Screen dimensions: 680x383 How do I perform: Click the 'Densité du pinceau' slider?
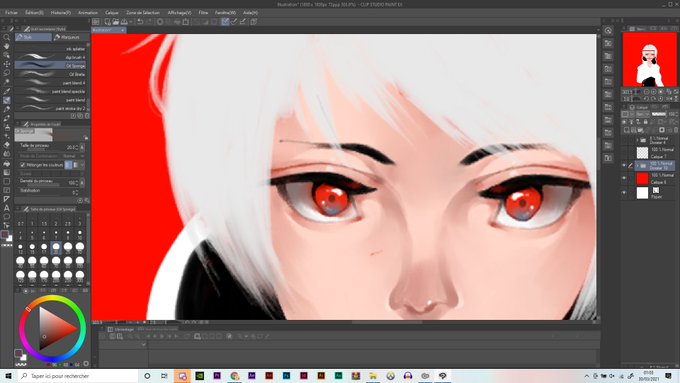coord(41,185)
